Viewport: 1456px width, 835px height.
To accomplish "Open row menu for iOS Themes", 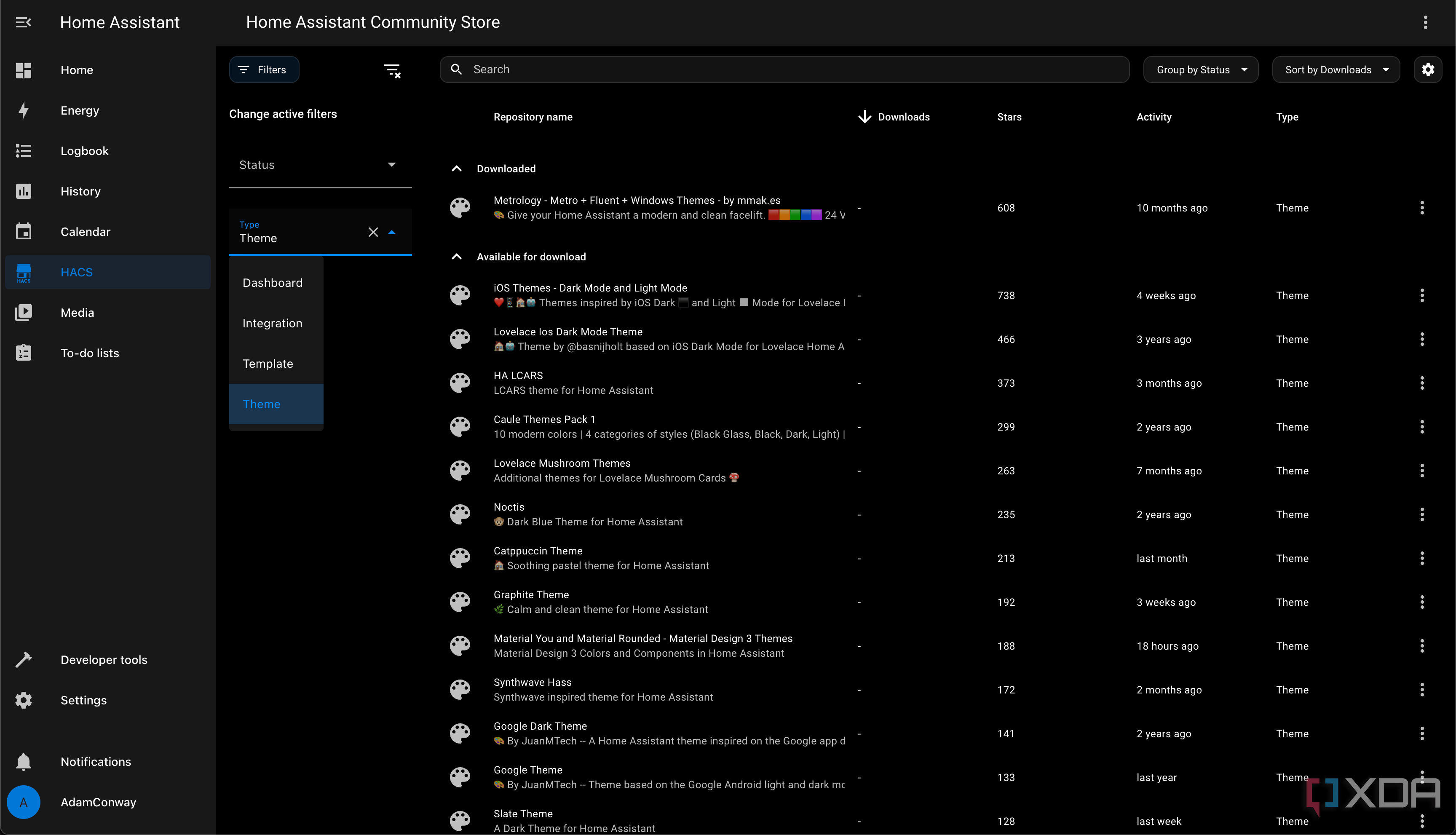I will click(1422, 295).
